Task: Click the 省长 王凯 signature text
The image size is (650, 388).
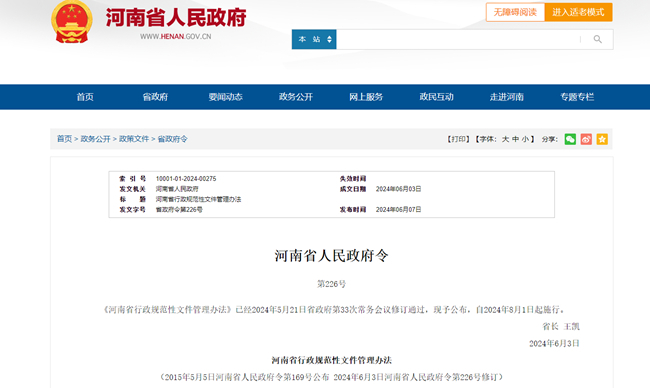Action: [x=561, y=327]
